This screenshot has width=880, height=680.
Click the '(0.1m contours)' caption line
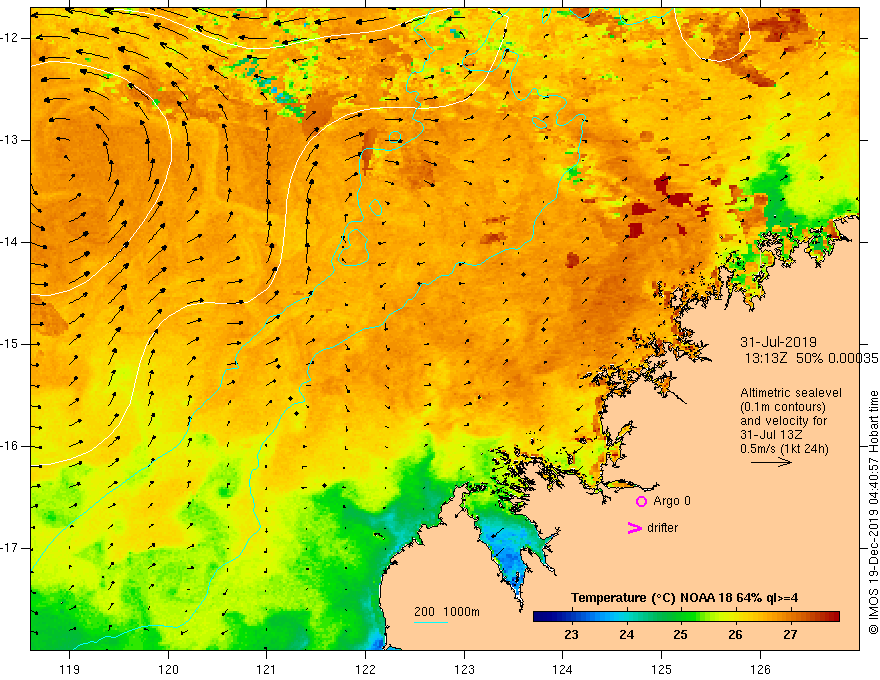point(782,407)
